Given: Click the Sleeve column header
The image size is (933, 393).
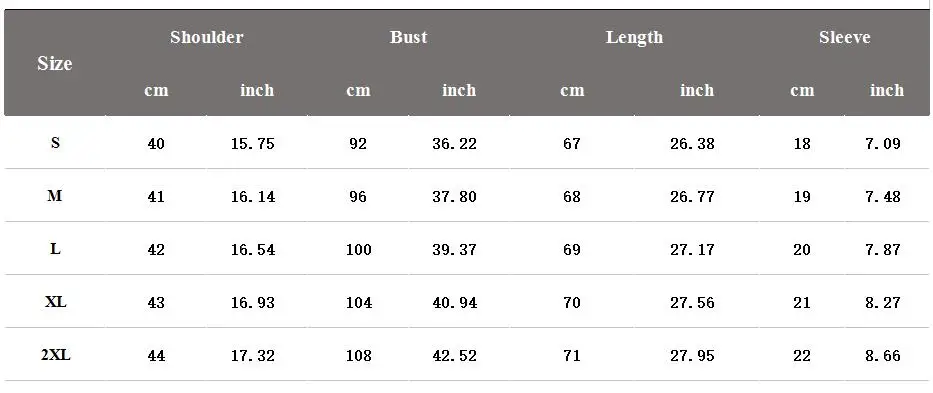Looking at the screenshot, I should click(x=844, y=37).
